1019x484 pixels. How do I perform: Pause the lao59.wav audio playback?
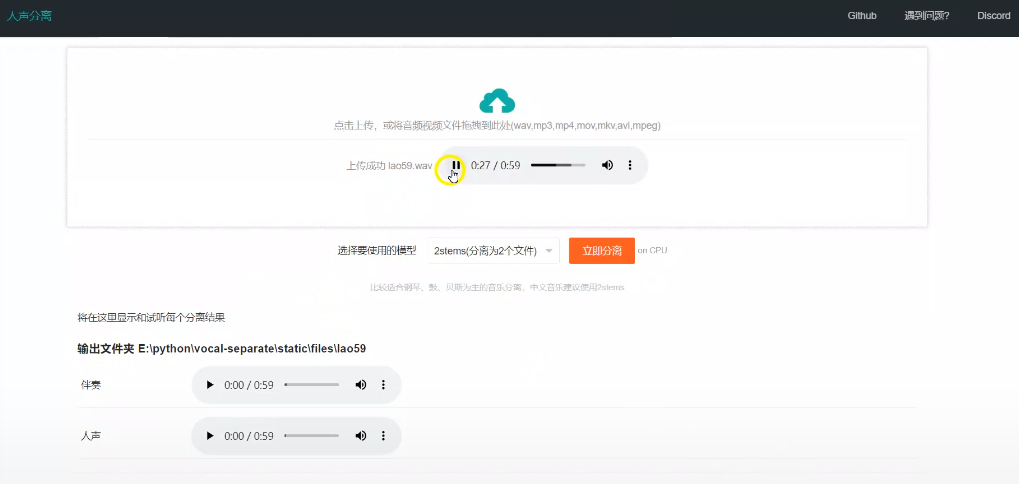(456, 165)
